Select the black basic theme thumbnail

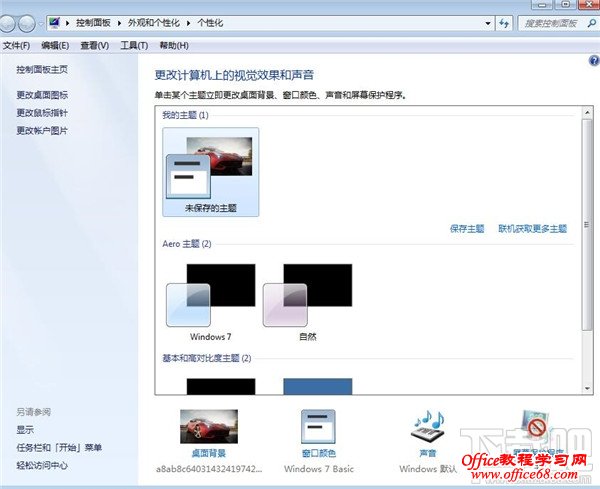tap(221, 386)
